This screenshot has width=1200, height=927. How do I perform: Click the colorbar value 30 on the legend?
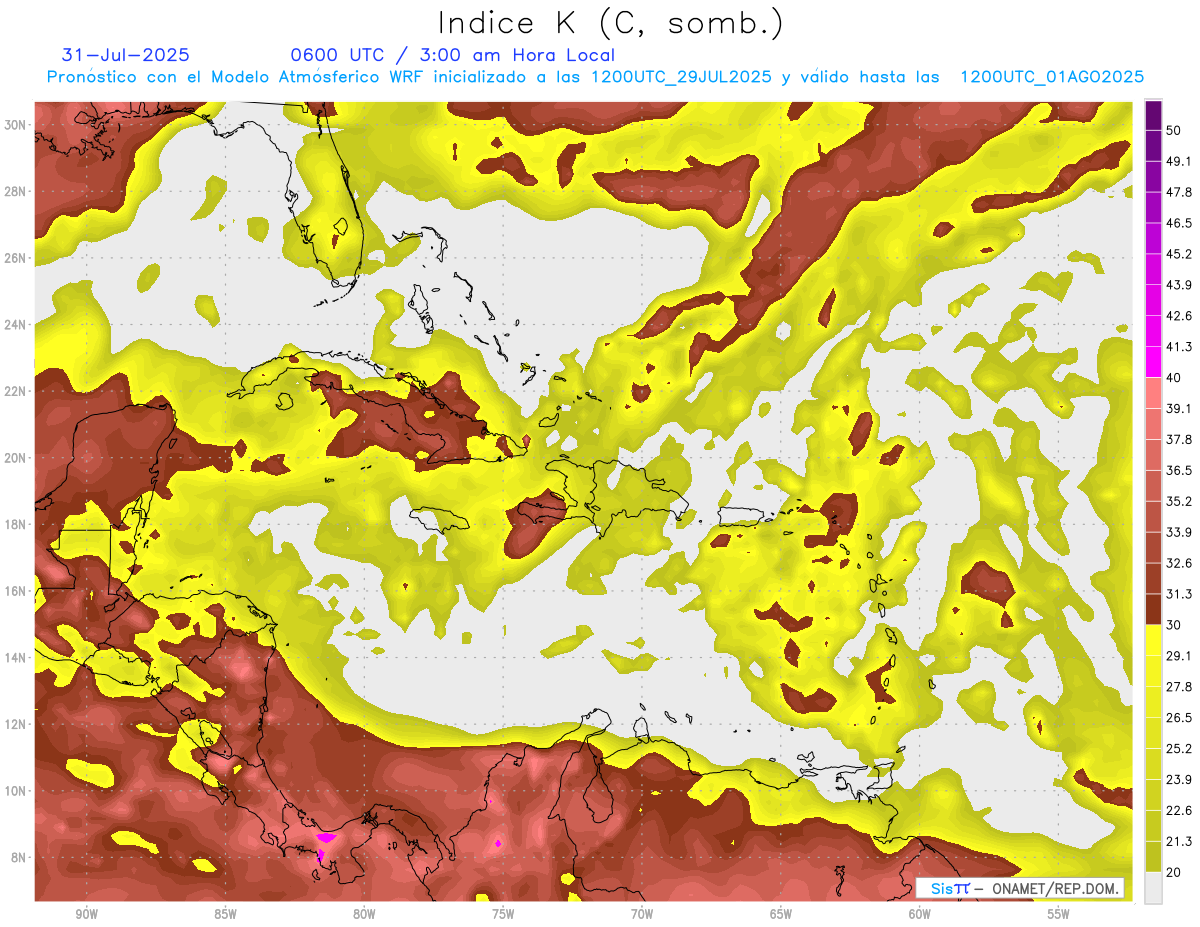[1174, 625]
